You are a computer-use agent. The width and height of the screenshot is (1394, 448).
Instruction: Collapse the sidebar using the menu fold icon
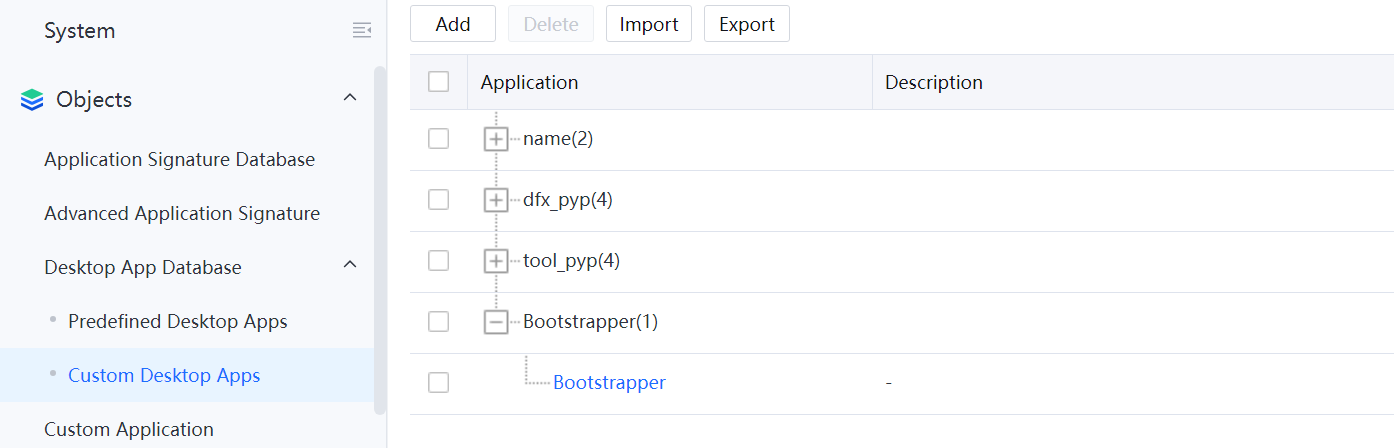362,31
